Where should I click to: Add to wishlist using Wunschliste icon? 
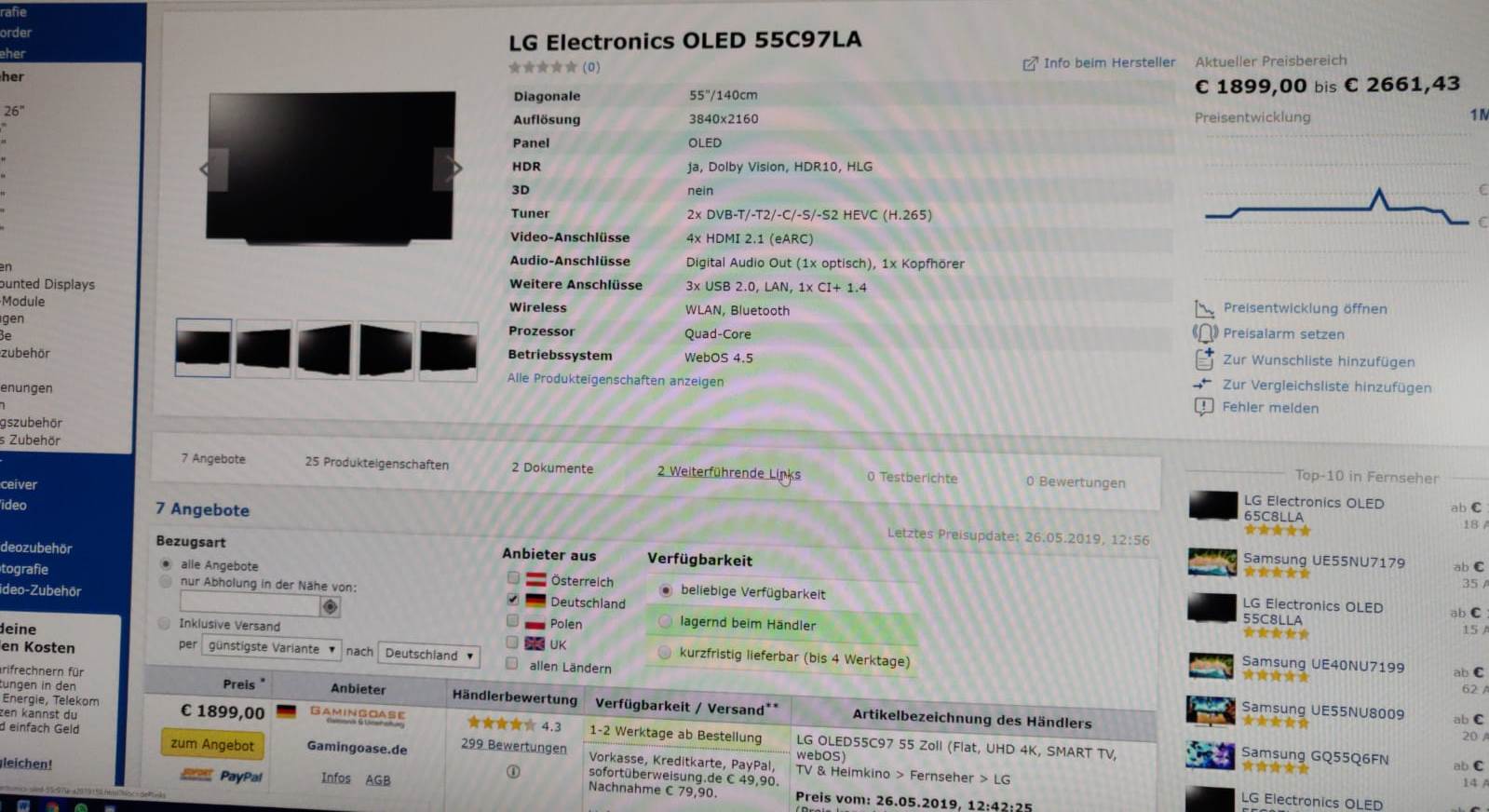[x=1204, y=359]
